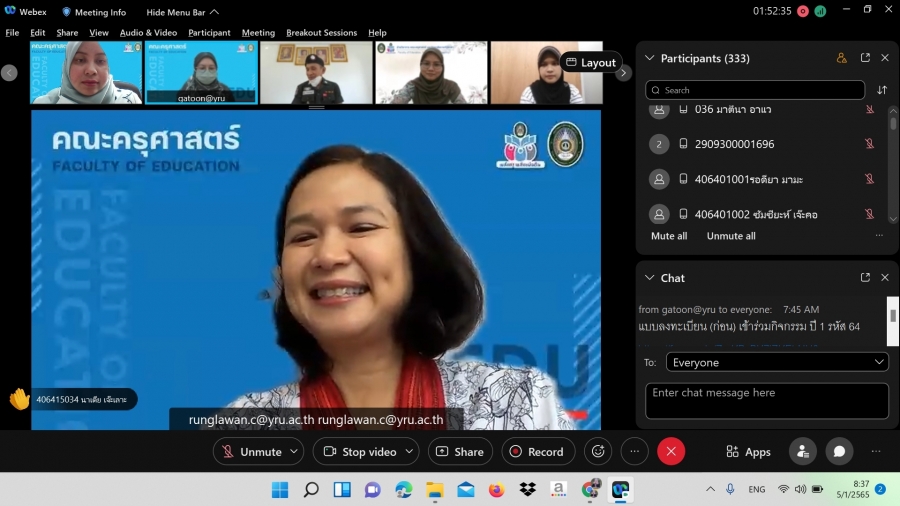Toggle the Chat panel bubble icon
This screenshot has width=900, height=506.
[839, 451]
